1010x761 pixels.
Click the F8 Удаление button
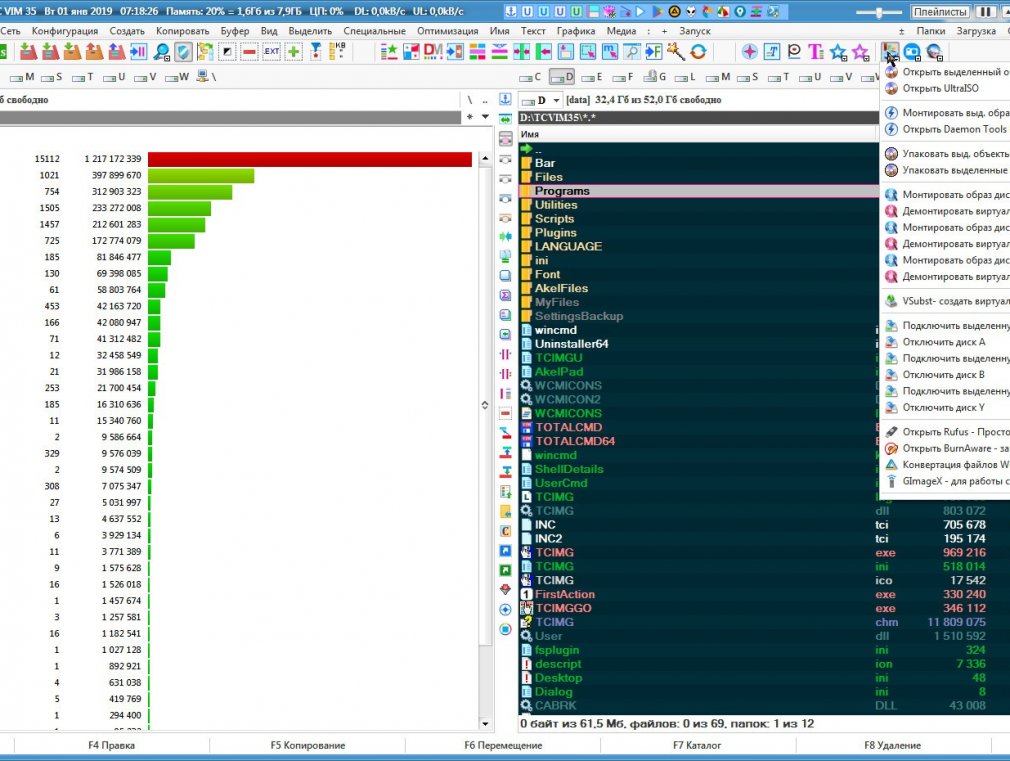coord(893,745)
